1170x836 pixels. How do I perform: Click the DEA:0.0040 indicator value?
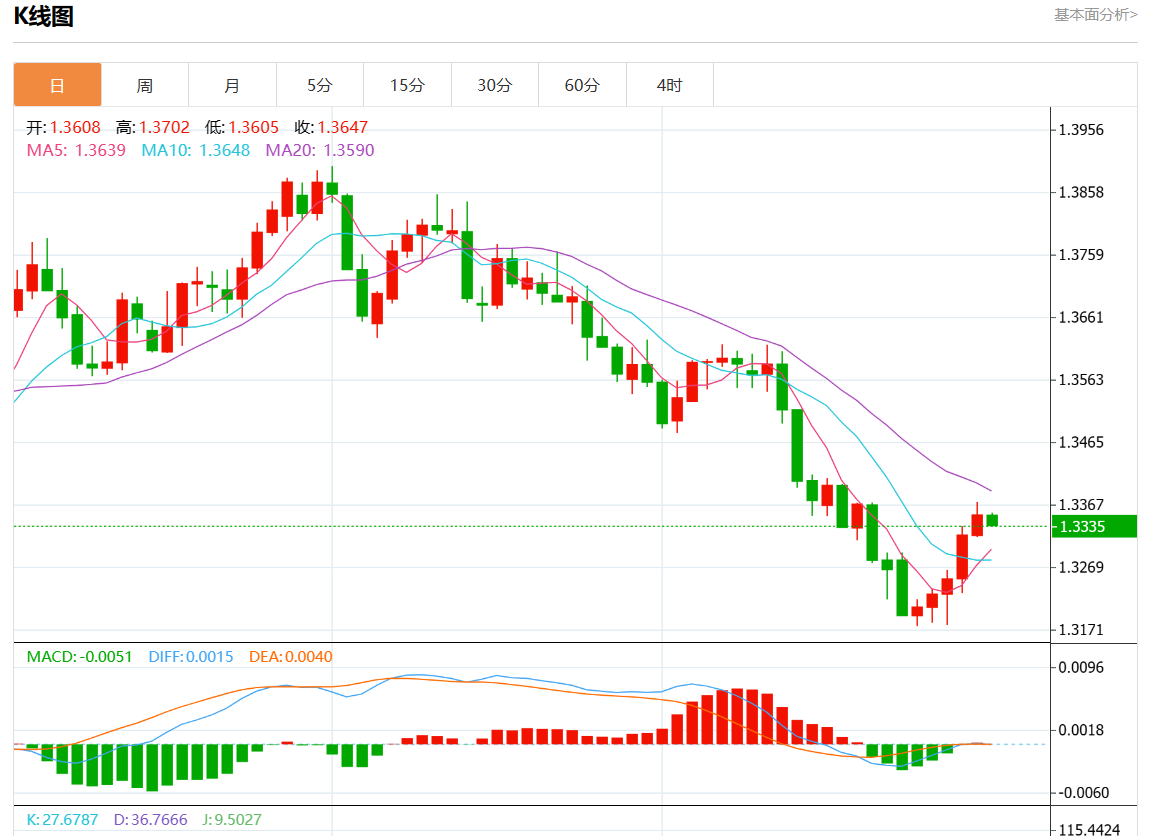(x=291, y=657)
